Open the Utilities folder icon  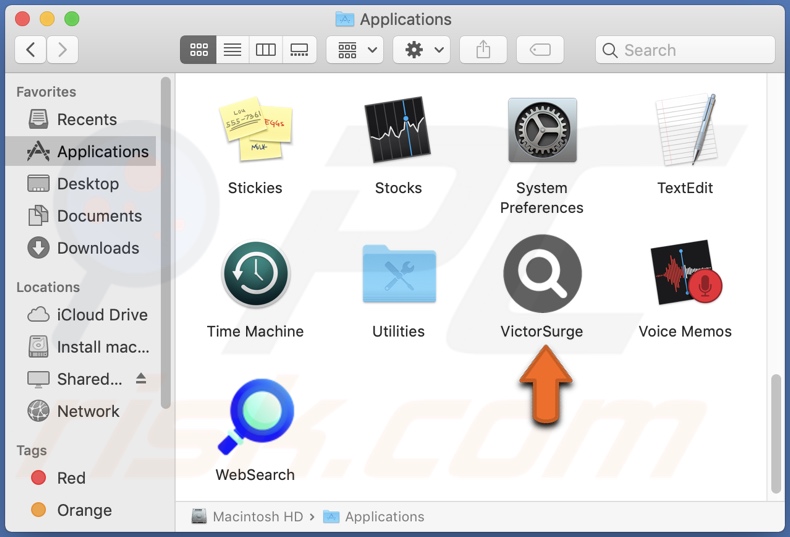pyautogui.click(x=399, y=274)
